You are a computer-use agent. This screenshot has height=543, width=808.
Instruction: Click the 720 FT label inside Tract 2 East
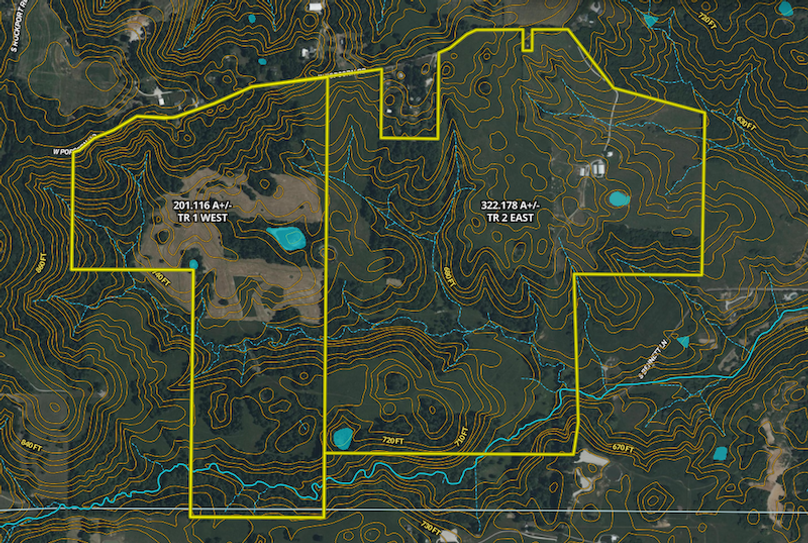coord(392,440)
